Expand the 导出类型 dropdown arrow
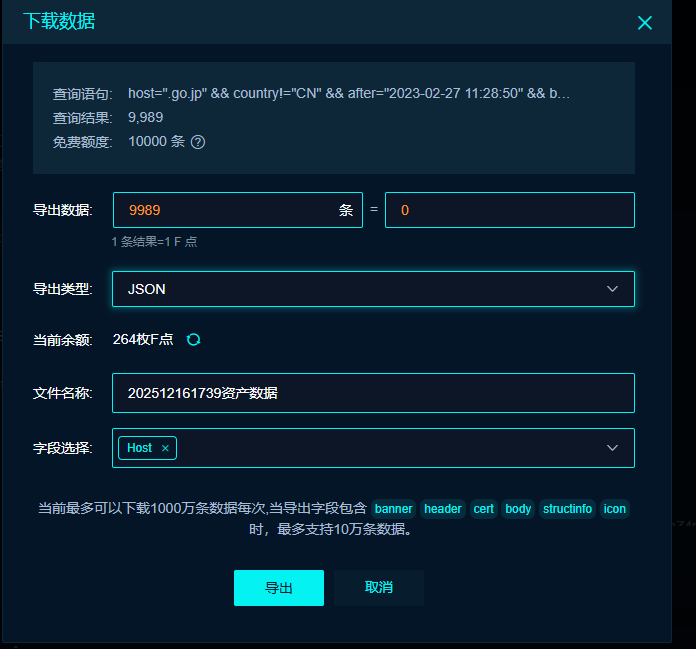Image resolution: width=696 pixels, height=649 pixels. pyautogui.click(x=613, y=289)
